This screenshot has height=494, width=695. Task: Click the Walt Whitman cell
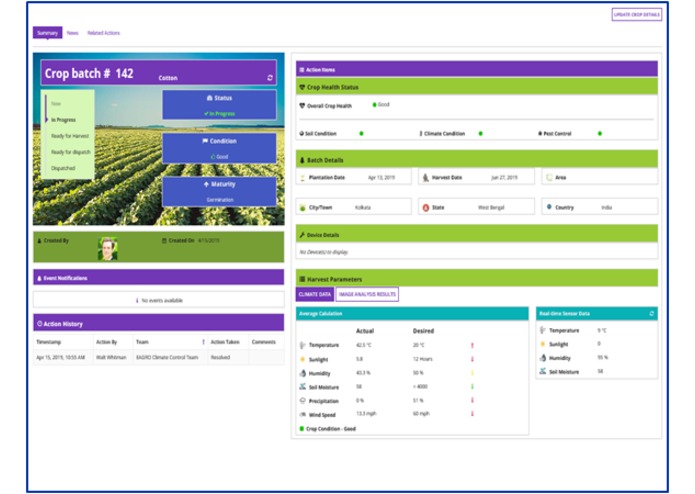(111, 357)
